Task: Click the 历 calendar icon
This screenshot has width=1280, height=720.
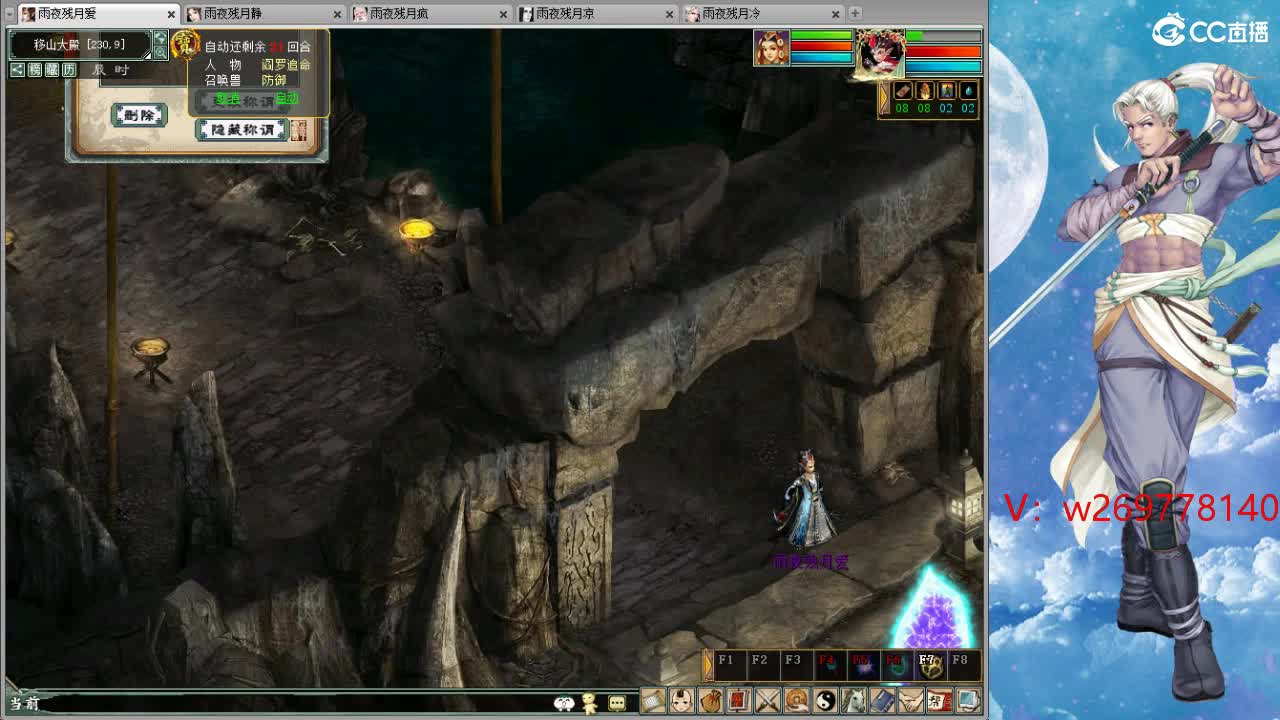Action: 69,70
